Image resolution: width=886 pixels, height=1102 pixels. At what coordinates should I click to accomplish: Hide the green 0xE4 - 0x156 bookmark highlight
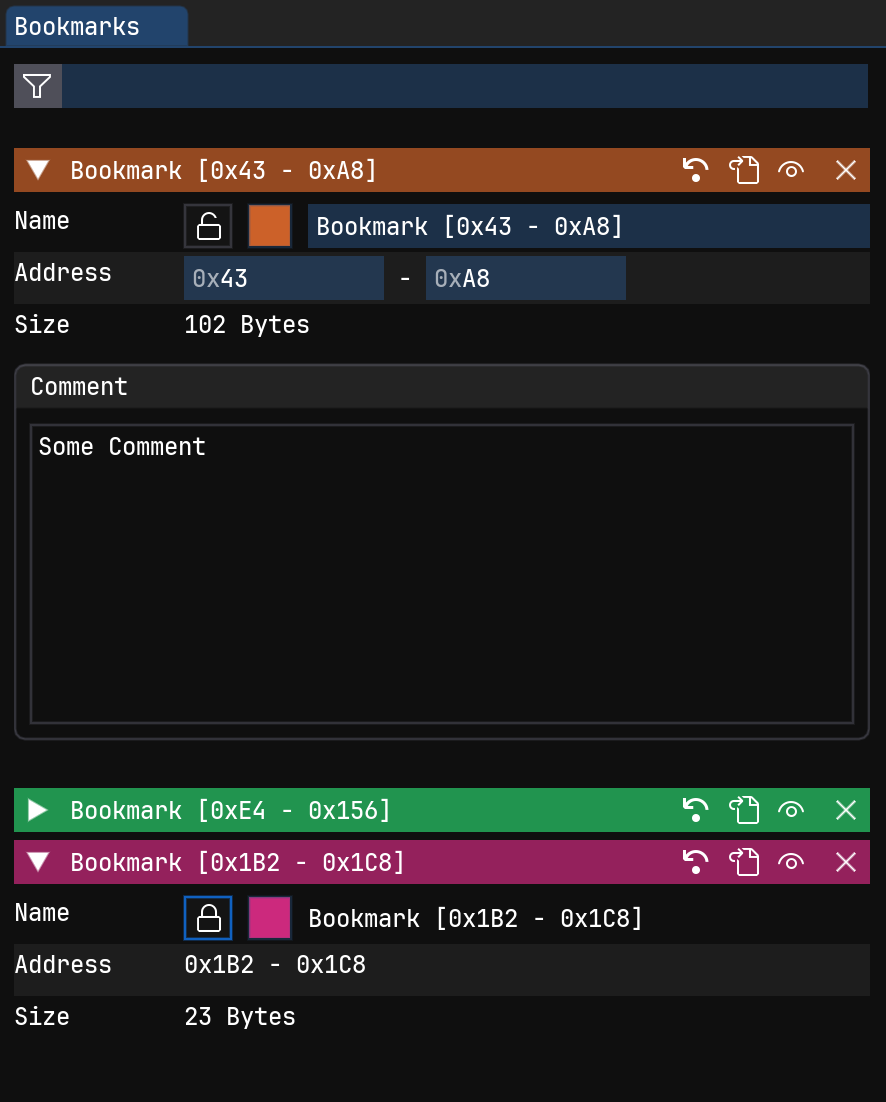click(x=791, y=810)
